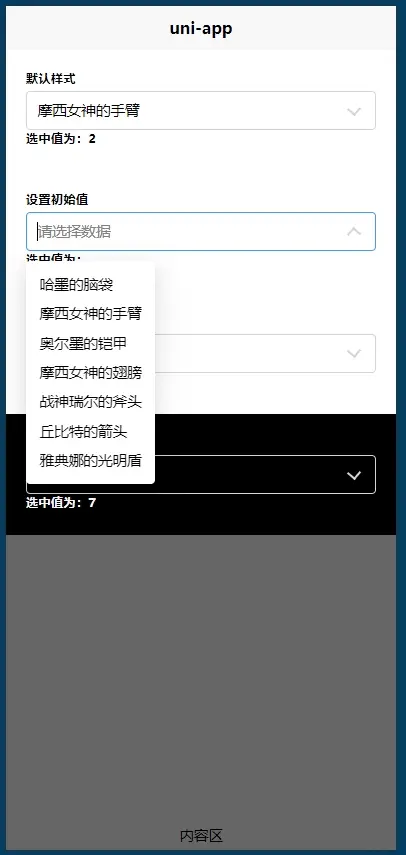Click the 内容区 label in the gray area
The height and width of the screenshot is (855, 406).
(201, 835)
